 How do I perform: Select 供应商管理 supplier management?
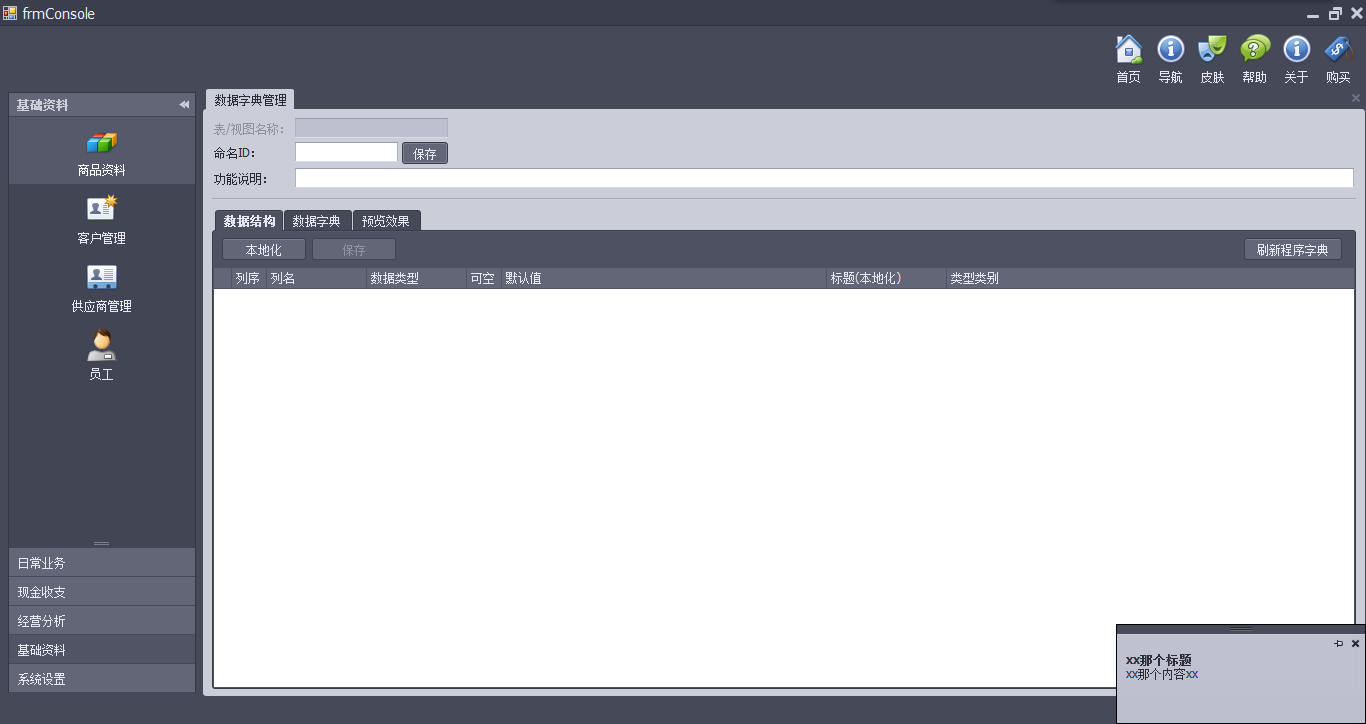[101, 288]
